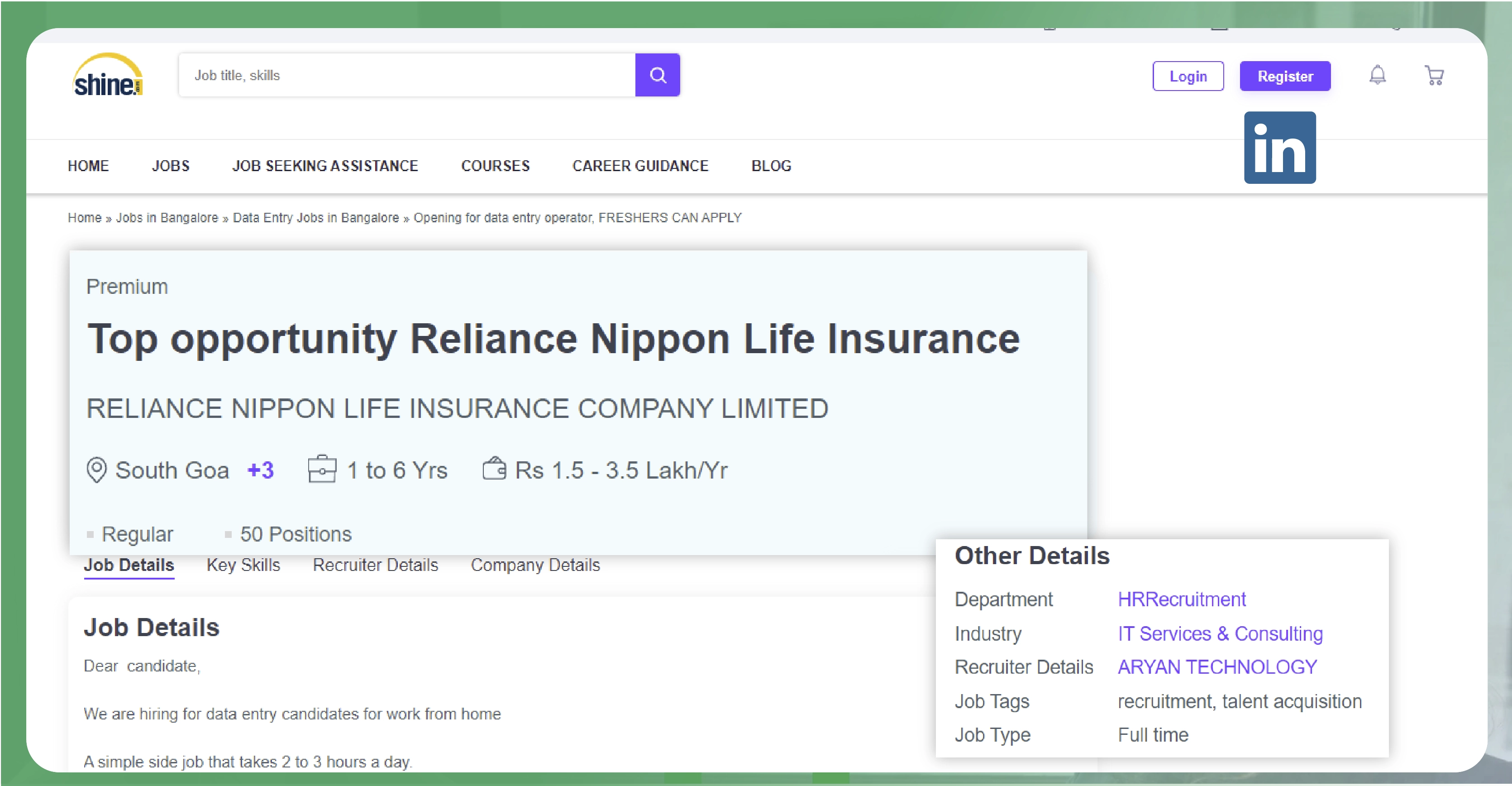Image resolution: width=1512 pixels, height=786 pixels.
Task: Click the LinkedIn logo icon
Action: coord(1279,147)
